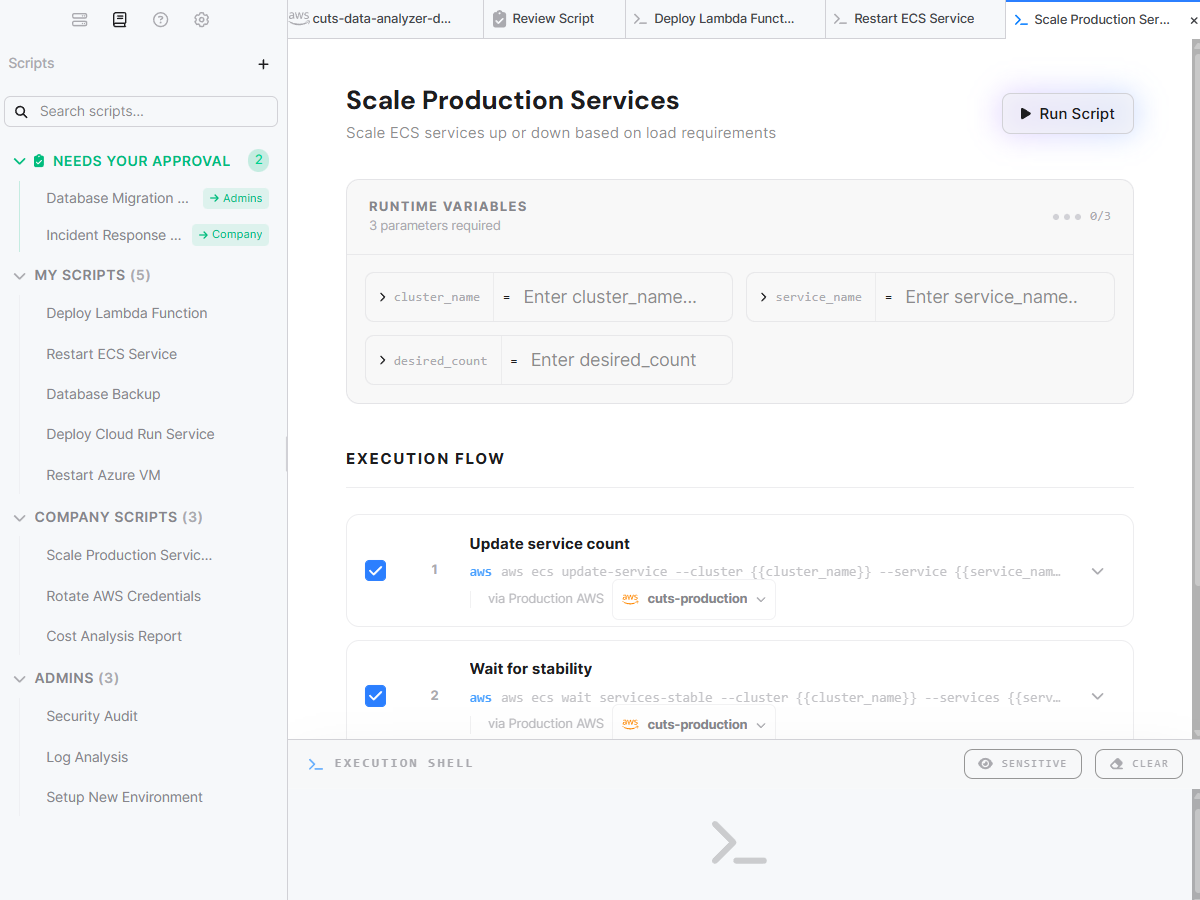Screen dimensions: 1200x900
Task: Open the scripts book icon
Action: pos(120,20)
